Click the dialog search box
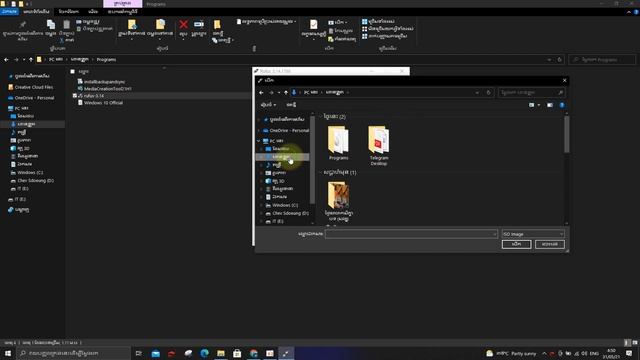The image size is (640, 360). [x=531, y=93]
